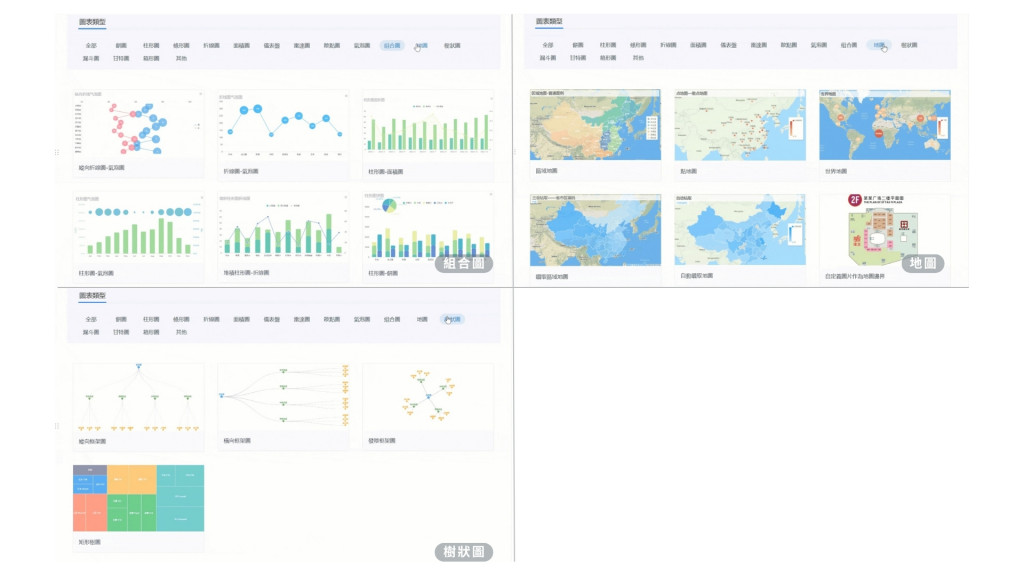The height and width of the screenshot is (576, 1024).
Task: Open the 橫向樹架圖 horizontal tree thumbnail
Action: (x=283, y=397)
